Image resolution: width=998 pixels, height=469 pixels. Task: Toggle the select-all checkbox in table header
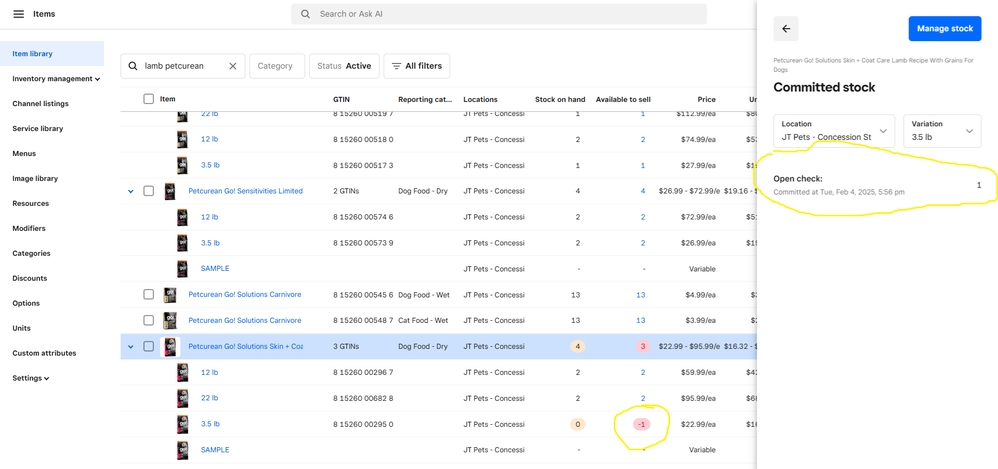[148, 99]
